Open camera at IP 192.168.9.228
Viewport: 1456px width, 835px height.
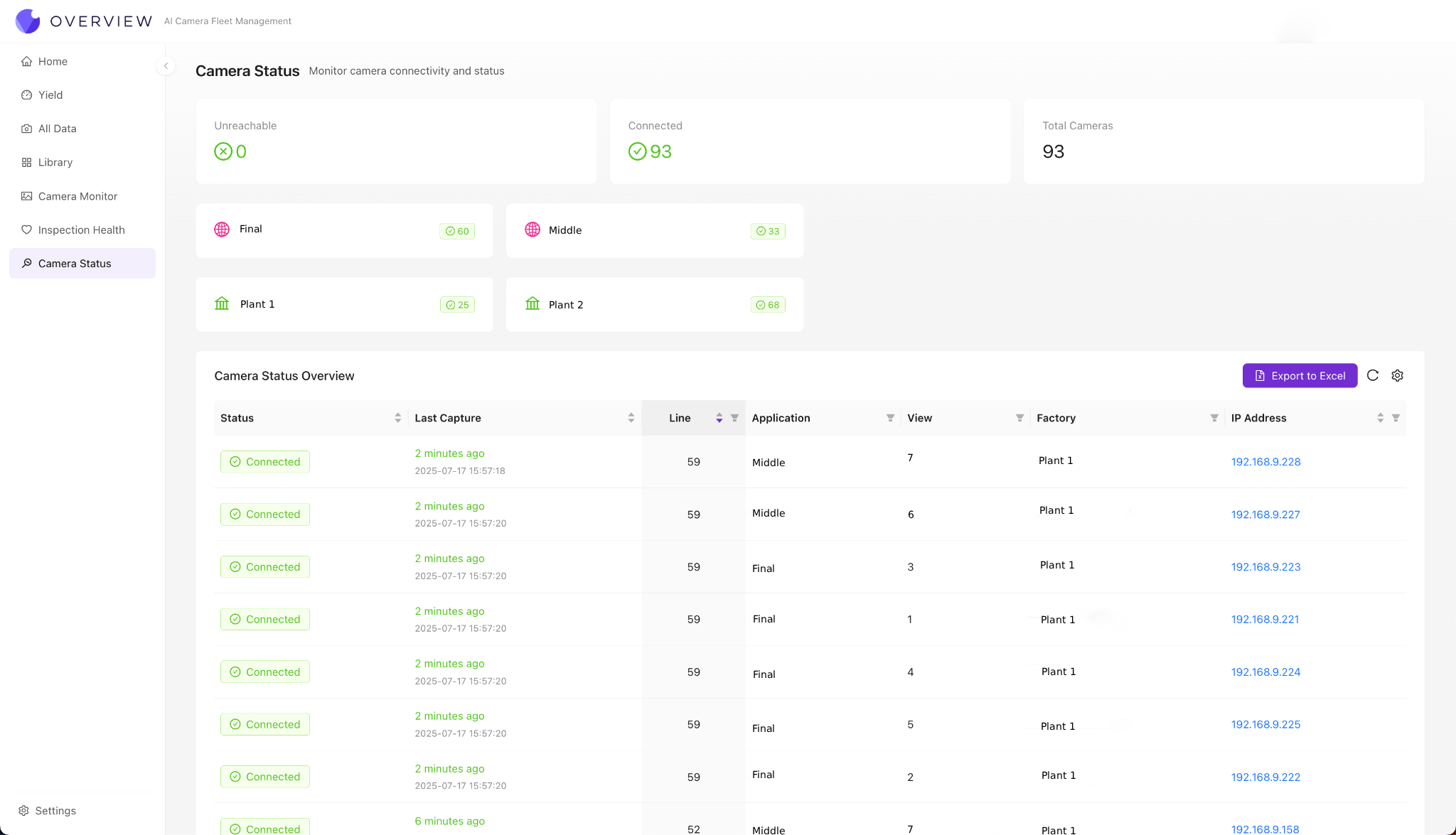coord(1265,461)
